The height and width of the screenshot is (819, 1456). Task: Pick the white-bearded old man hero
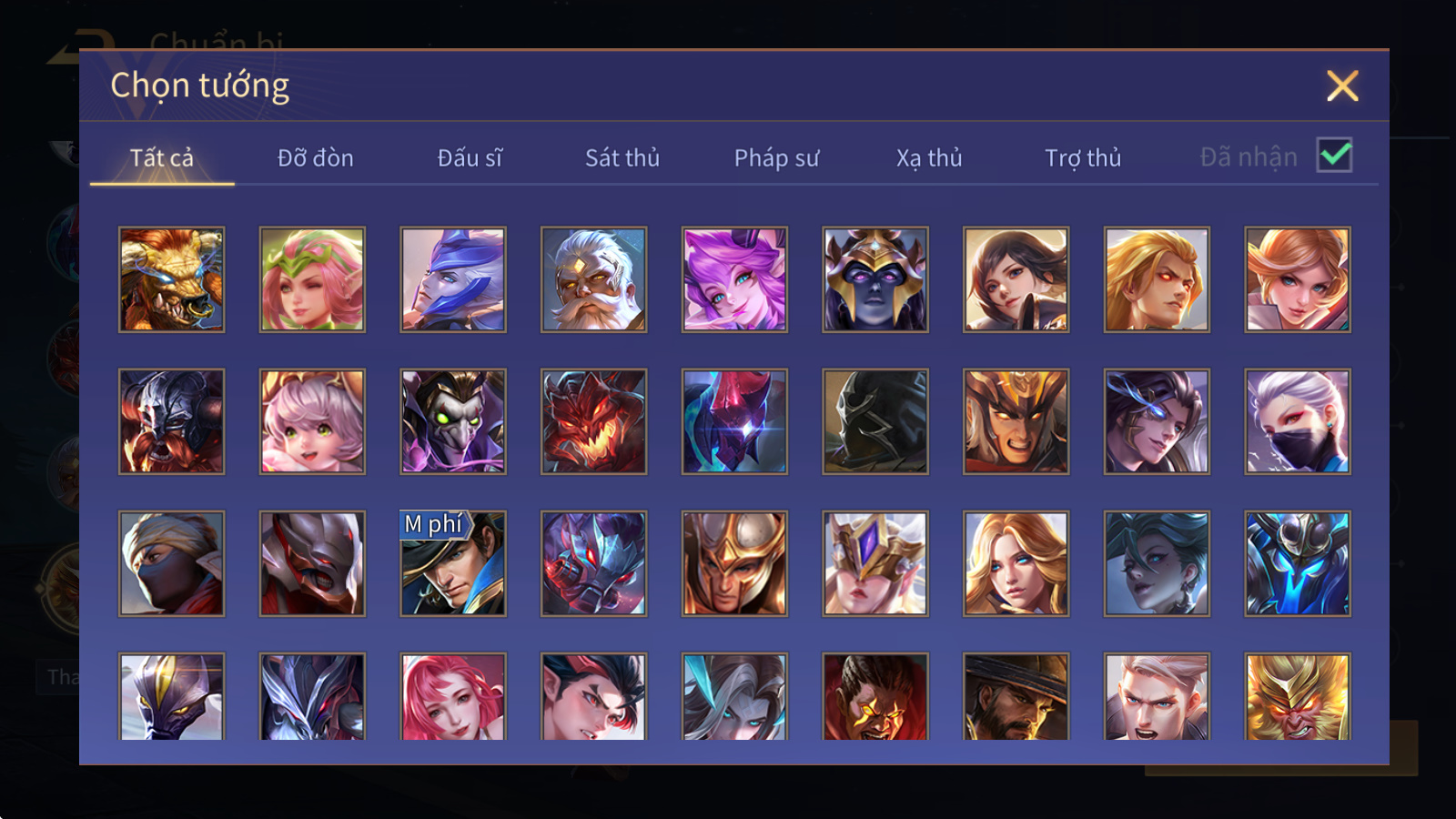(593, 279)
